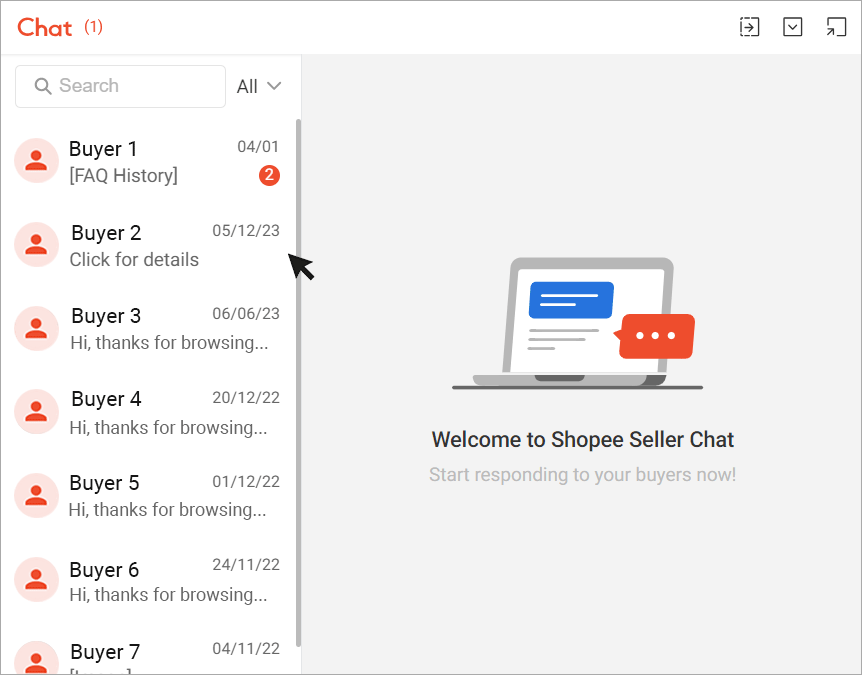Open Buyer 5's conversation thread

150,495
